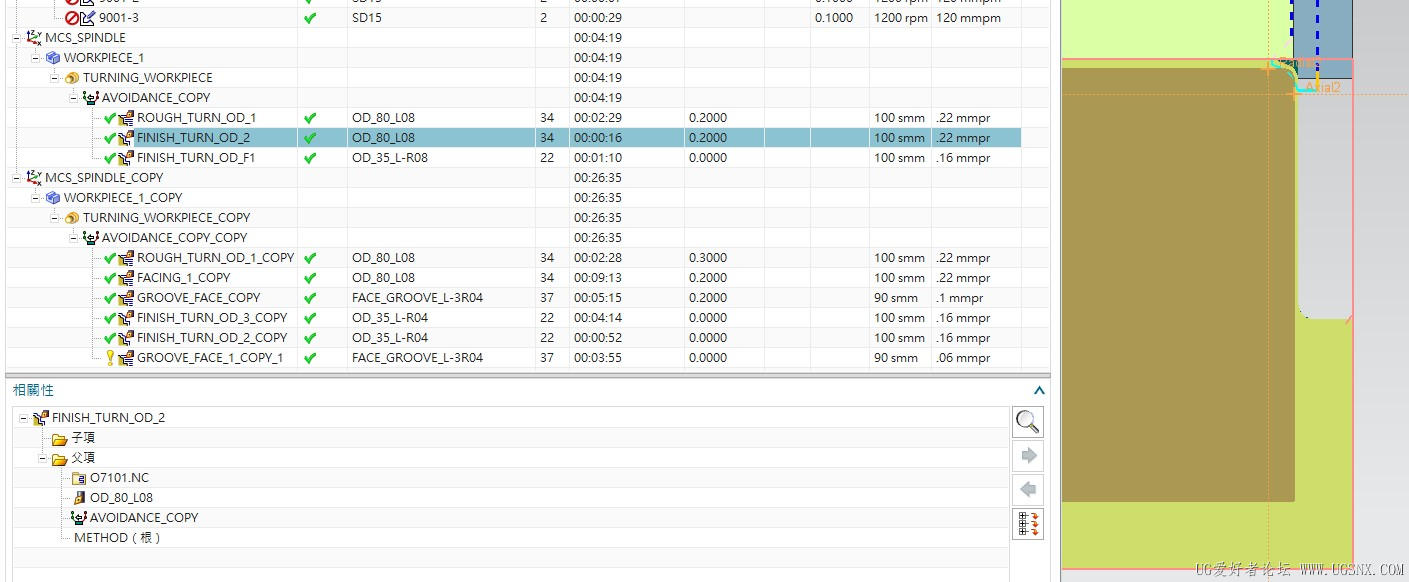Viewport: 1409px width, 582px height.
Task: Click the TURNING_WORKPIECE geometry icon
Action: [x=72, y=77]
